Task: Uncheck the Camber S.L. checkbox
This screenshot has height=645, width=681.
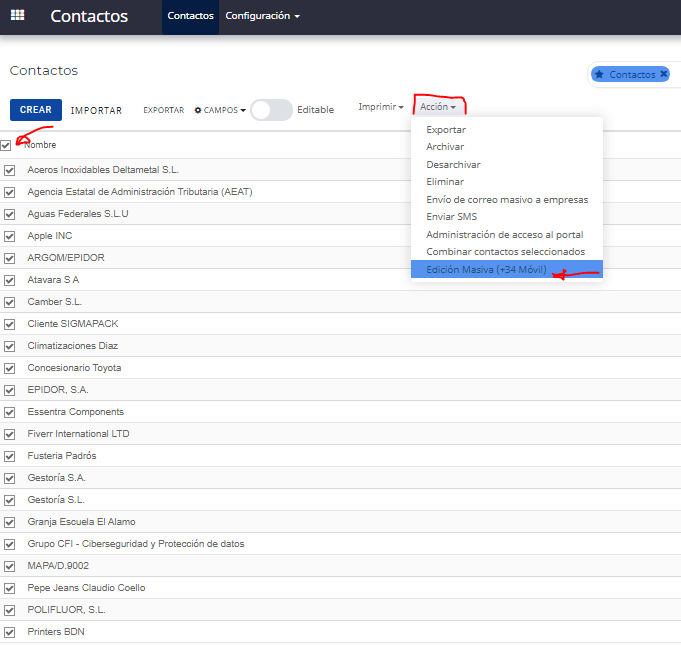Action: pyautogui.click(x=10, y=302)
